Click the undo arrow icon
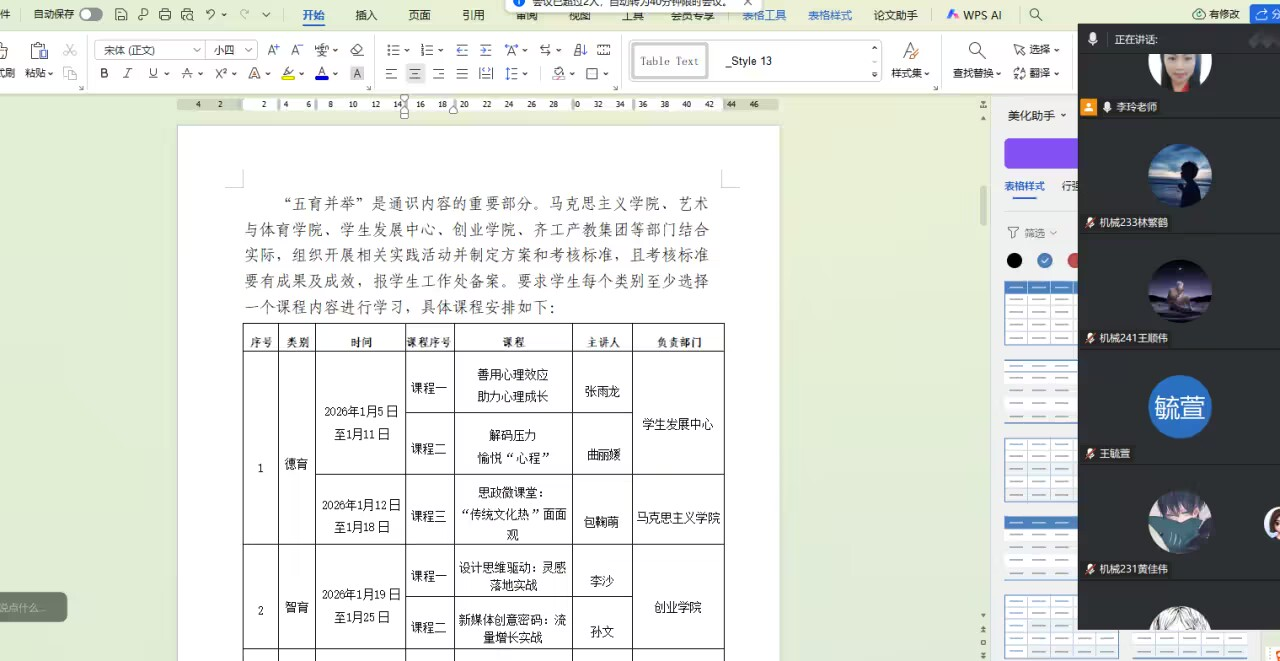This screenshot has width=1280, height=661. 211,14
